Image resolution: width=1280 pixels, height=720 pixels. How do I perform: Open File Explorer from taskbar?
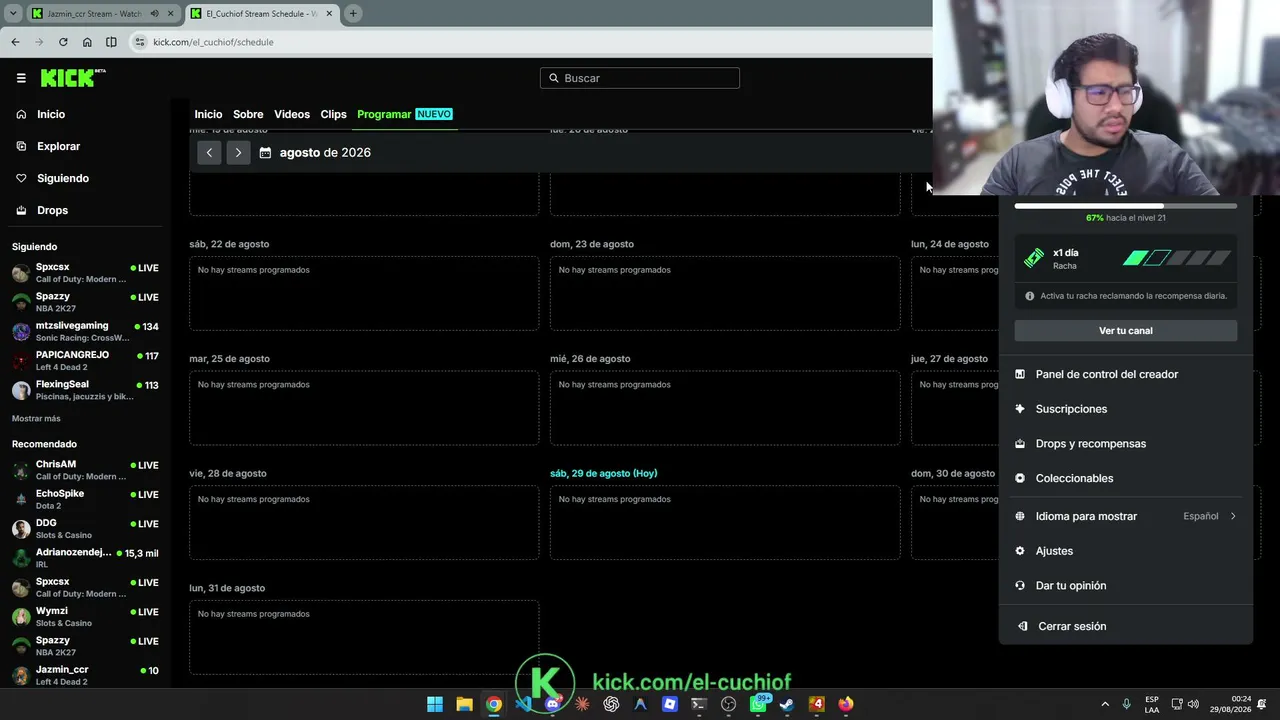464,704
